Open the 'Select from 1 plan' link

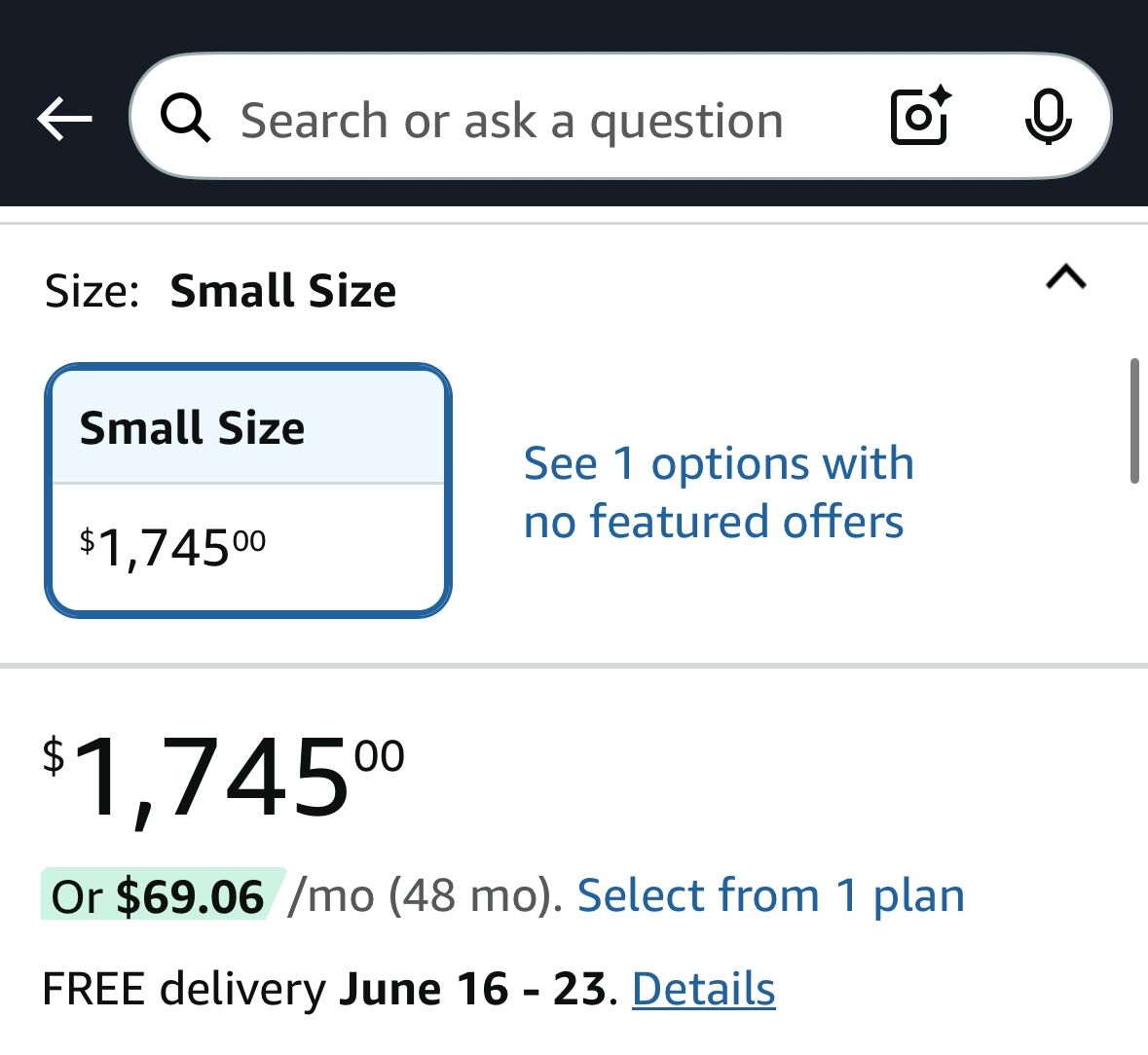771,894
